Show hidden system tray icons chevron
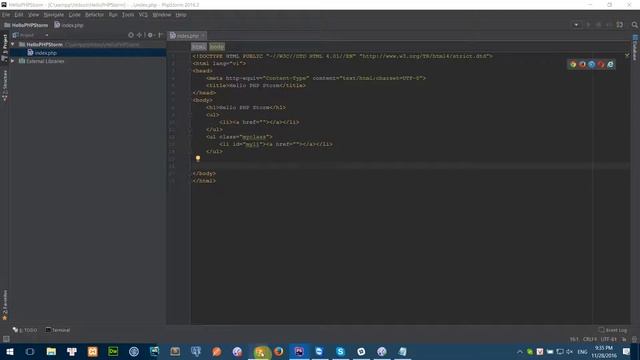This screenshot has height=360, width=640. (x=520, y=351)
